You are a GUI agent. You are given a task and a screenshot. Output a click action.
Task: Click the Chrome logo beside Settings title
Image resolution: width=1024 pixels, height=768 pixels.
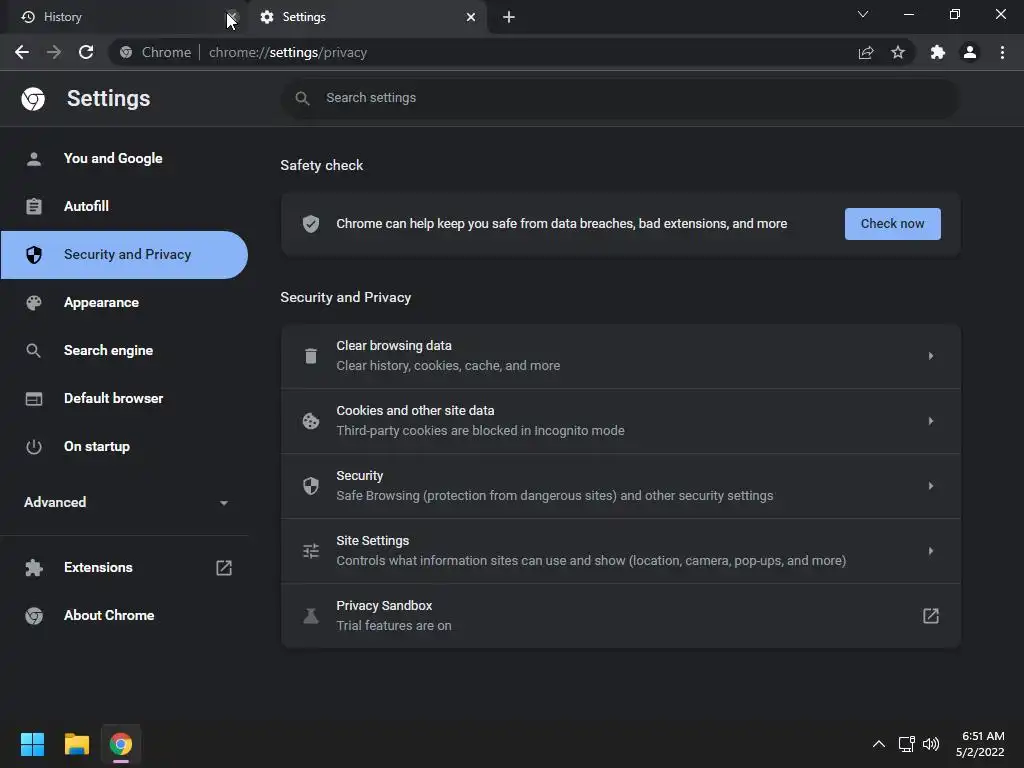click(x=33, y=99)
